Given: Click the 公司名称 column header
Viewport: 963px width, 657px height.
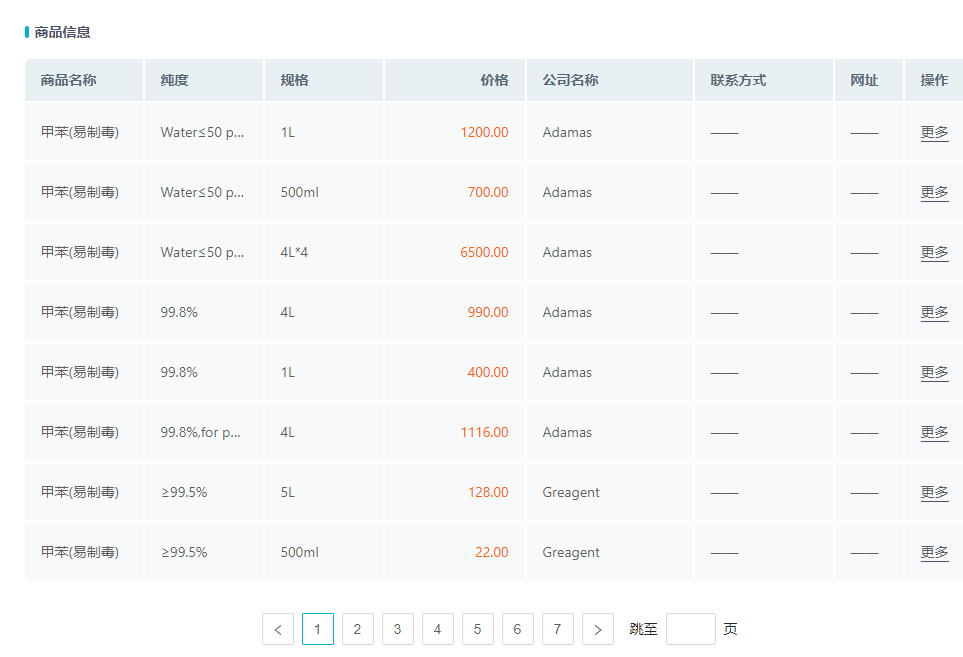Looking at the screenshot, I should (570, 80).
